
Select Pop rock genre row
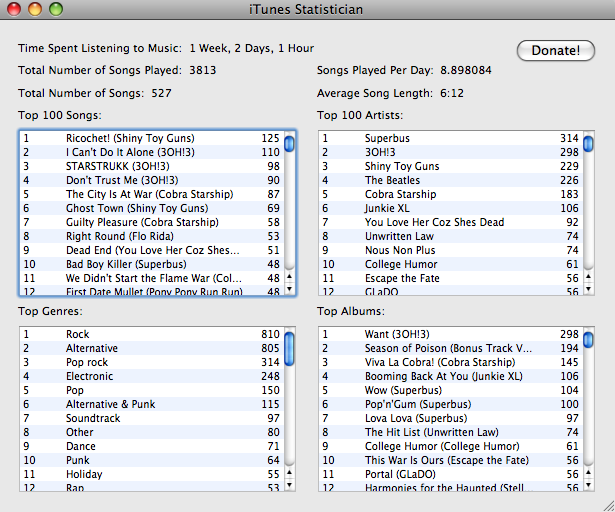point(152,363)
